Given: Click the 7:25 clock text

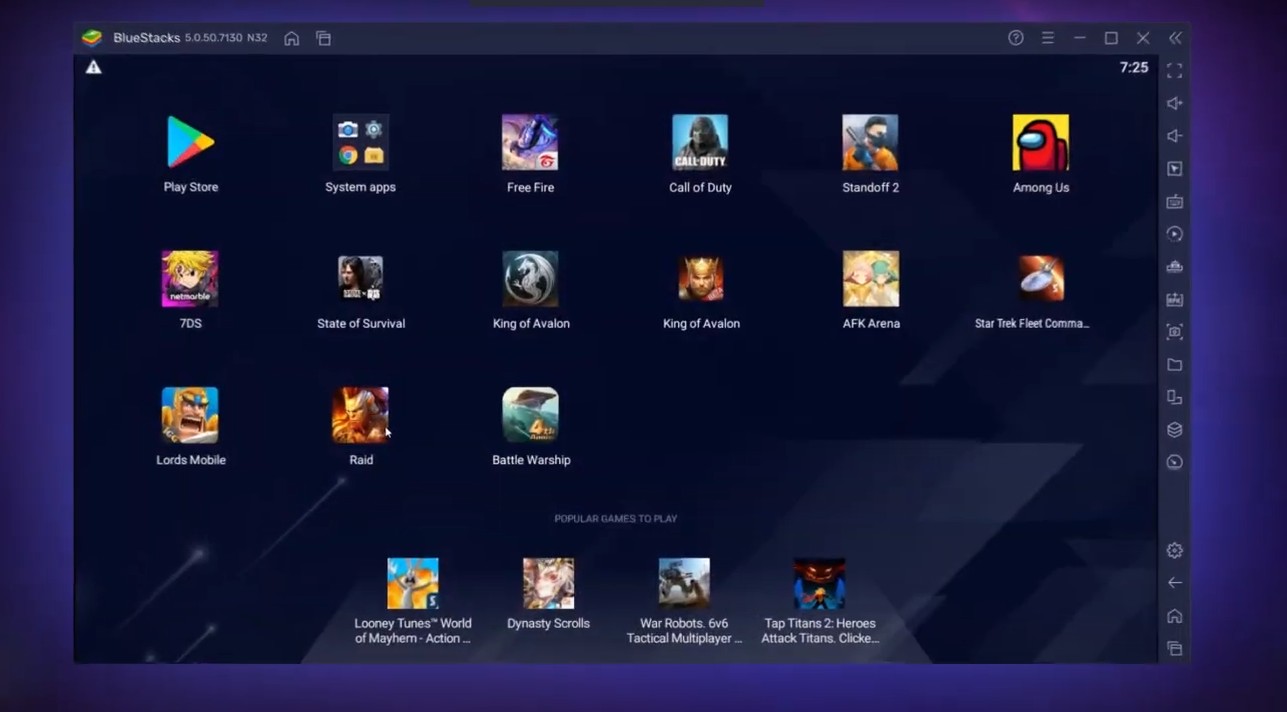Looking at the screenshot, I should point(1134,67).
